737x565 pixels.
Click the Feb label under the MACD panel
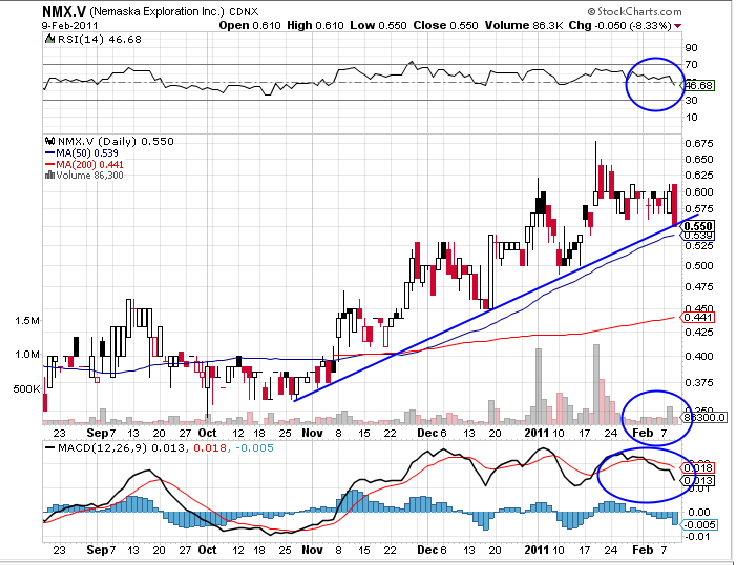tap(643, 549)
